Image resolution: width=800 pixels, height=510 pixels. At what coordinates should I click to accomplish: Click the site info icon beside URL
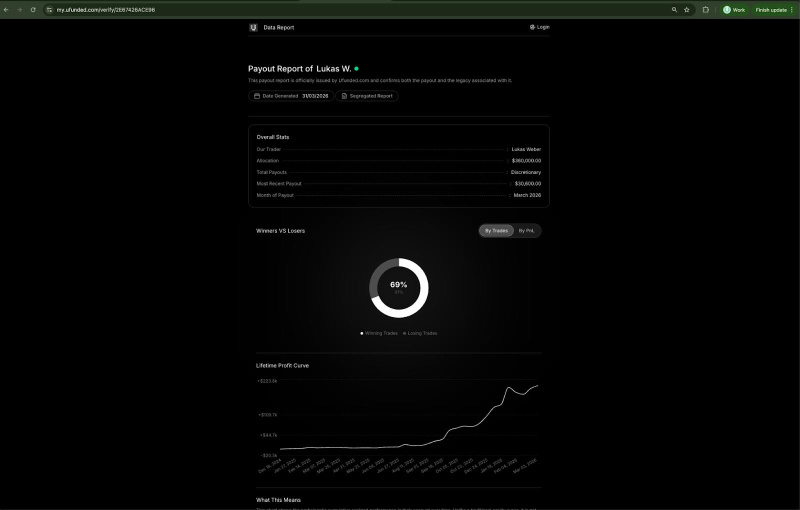[x=48, y=9]
